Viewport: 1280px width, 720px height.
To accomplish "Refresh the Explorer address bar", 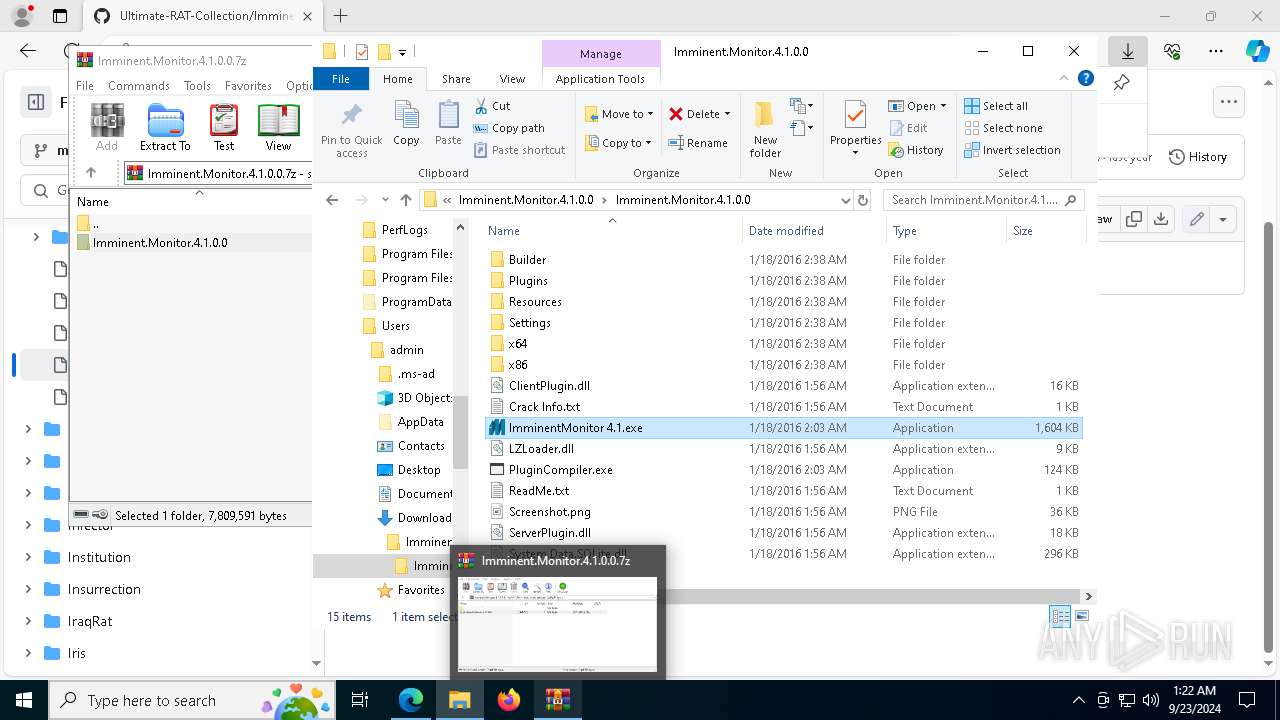I will pyautogui.click(x=863, y=200).
